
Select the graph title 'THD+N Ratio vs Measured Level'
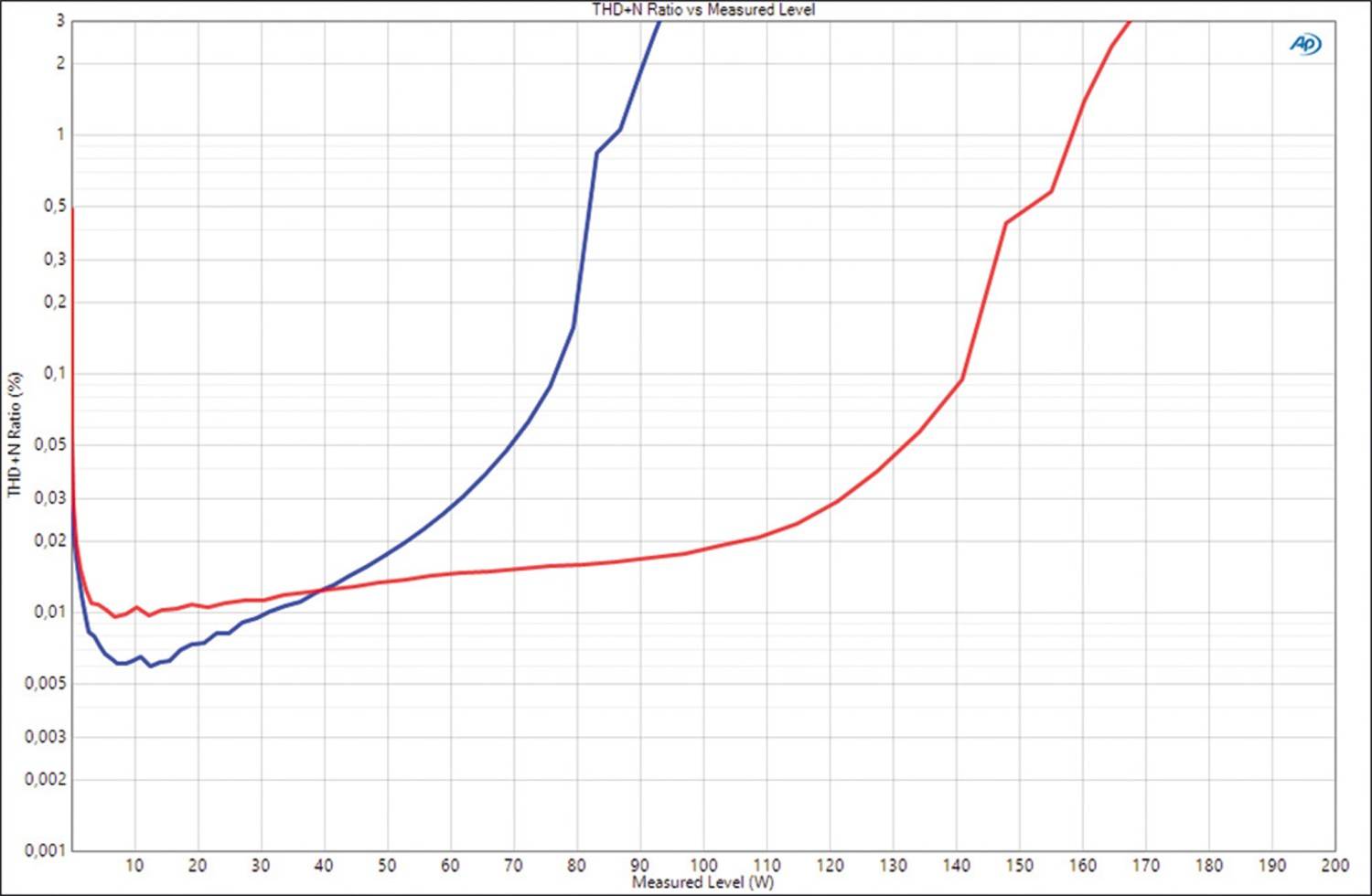tap(703, 9)
